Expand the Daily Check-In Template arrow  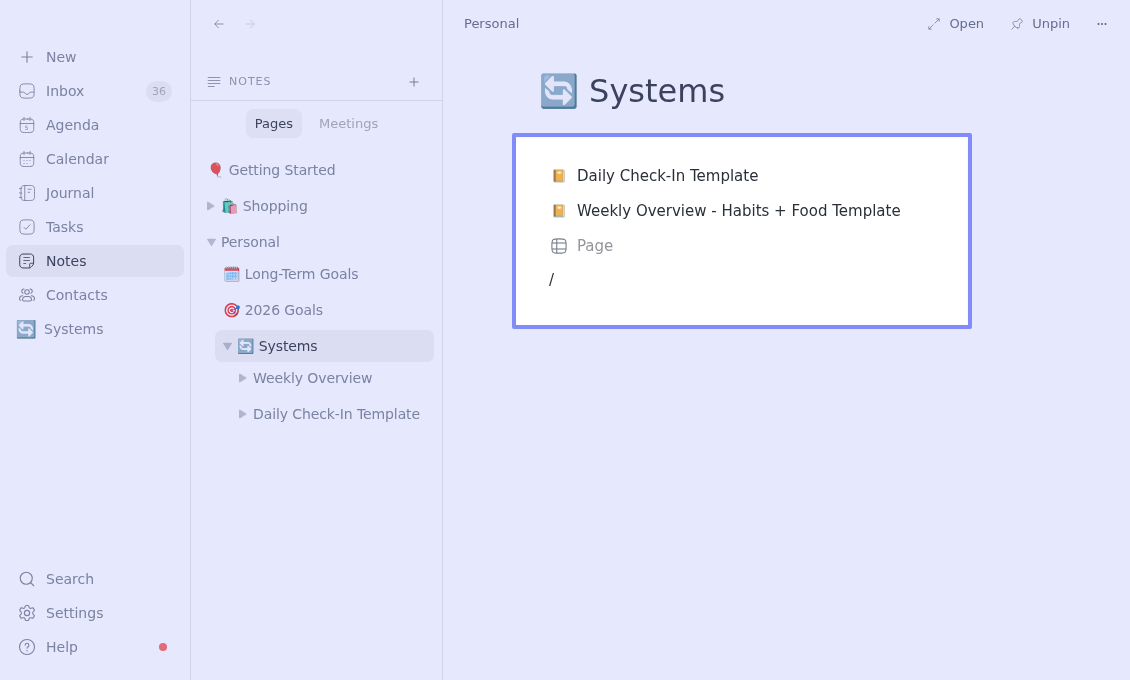point(243,414)
